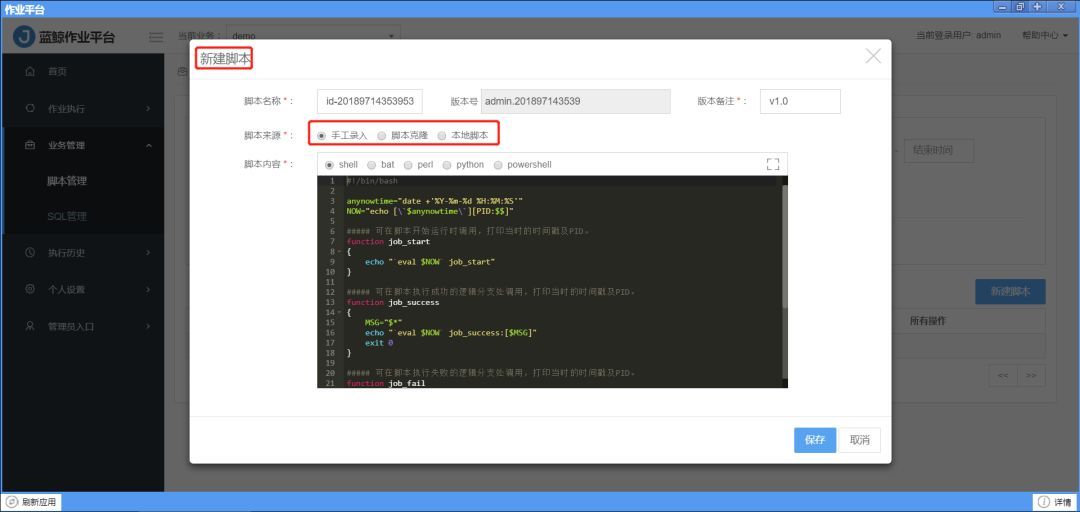
Task: Choose bat script type
Action: click(371, 165)
